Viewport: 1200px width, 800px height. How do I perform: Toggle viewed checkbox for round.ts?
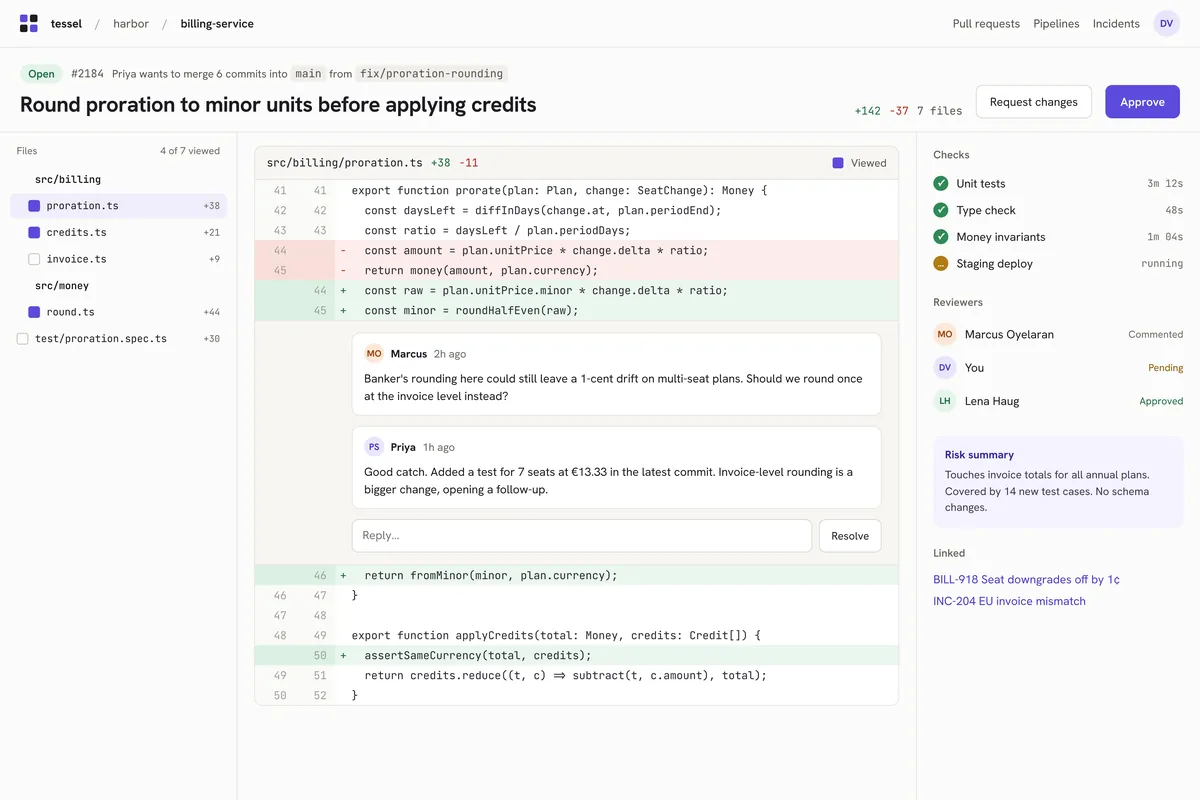[34, 312]
